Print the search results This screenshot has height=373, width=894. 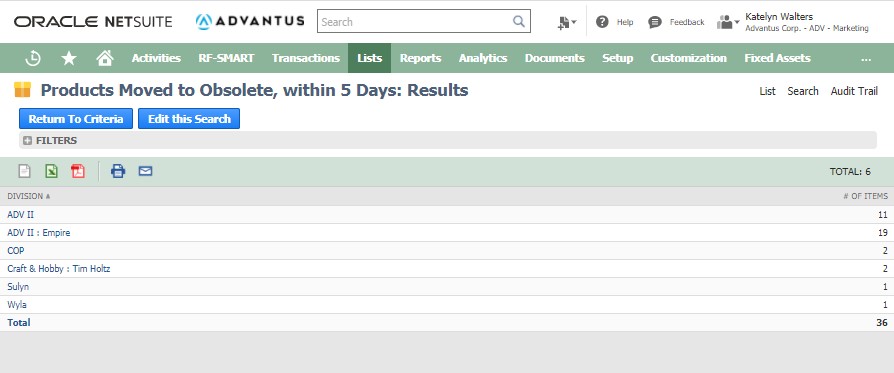point(118,171)
